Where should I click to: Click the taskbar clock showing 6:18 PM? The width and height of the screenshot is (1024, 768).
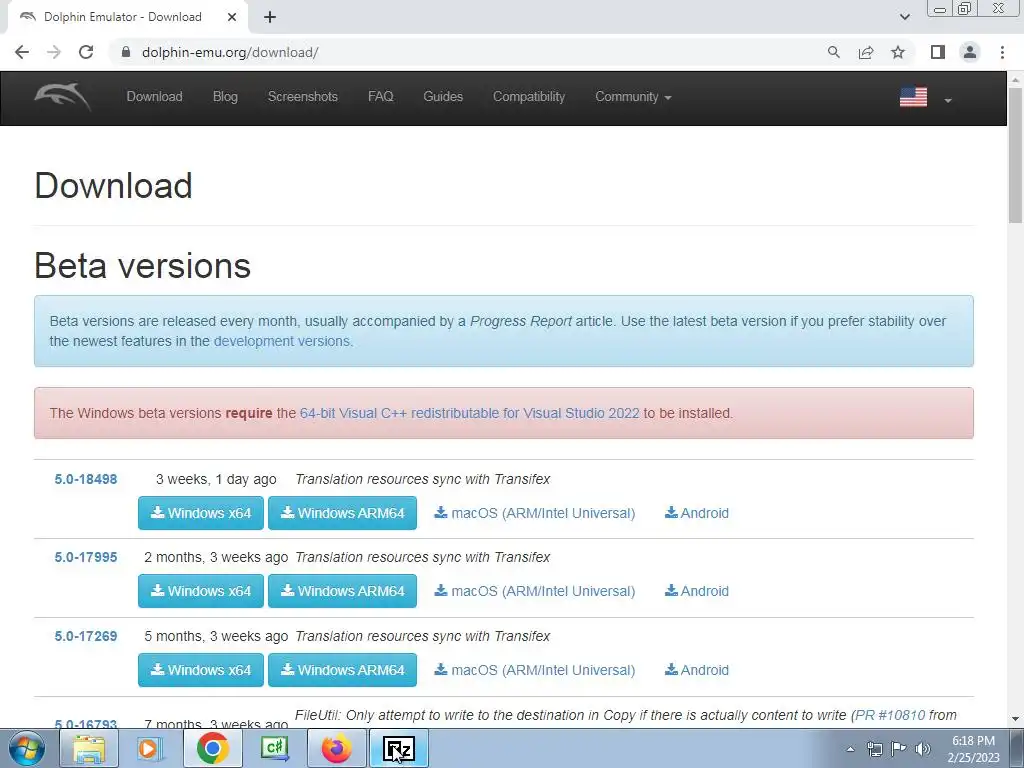974,749
